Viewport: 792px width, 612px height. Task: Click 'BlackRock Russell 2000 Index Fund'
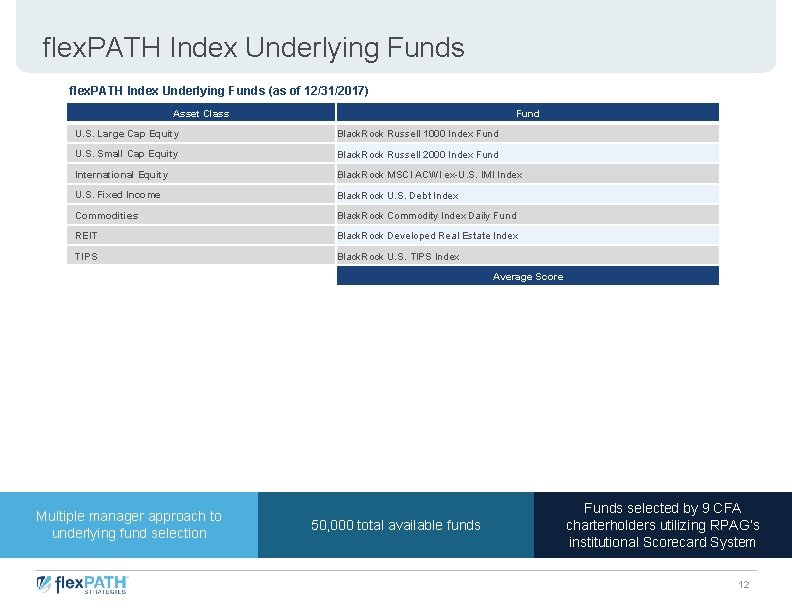(x=528, y=154)
